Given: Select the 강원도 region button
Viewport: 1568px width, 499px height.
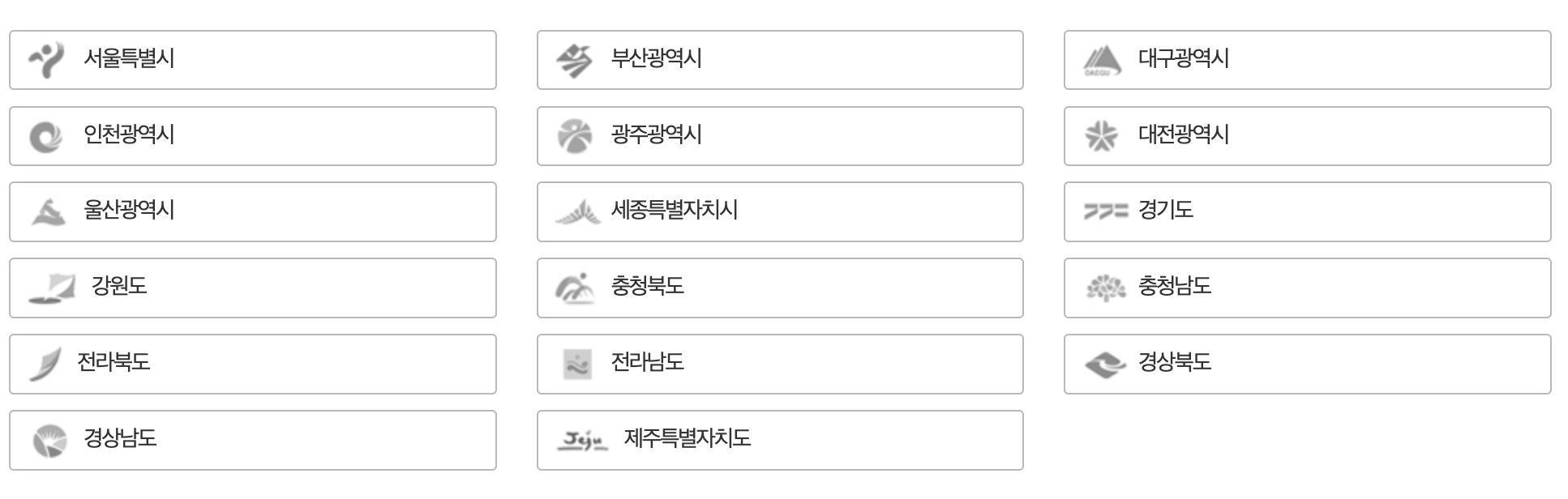Looking at the screenshot, I should [251, 288].
